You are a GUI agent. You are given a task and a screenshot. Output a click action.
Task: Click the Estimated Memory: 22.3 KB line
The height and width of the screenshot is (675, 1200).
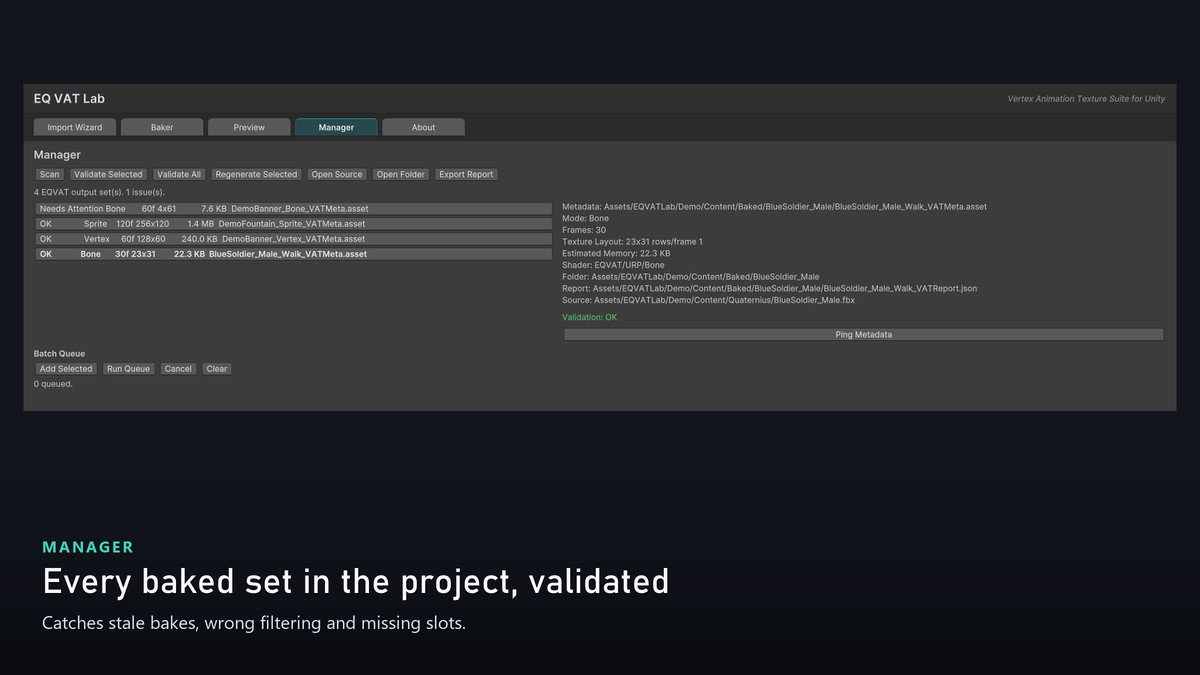point(616,253)
